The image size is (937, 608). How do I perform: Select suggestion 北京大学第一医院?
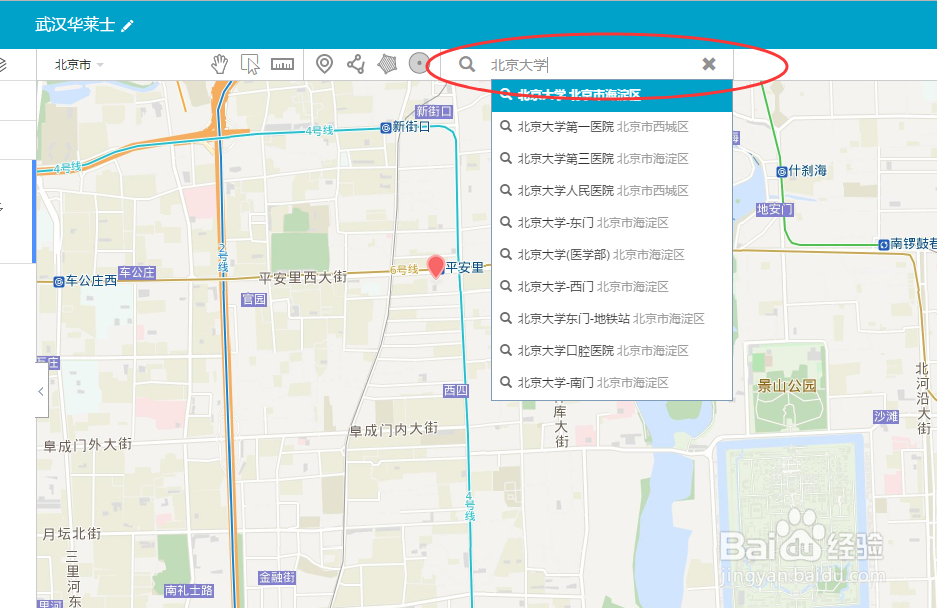click(x=612, y=127)
